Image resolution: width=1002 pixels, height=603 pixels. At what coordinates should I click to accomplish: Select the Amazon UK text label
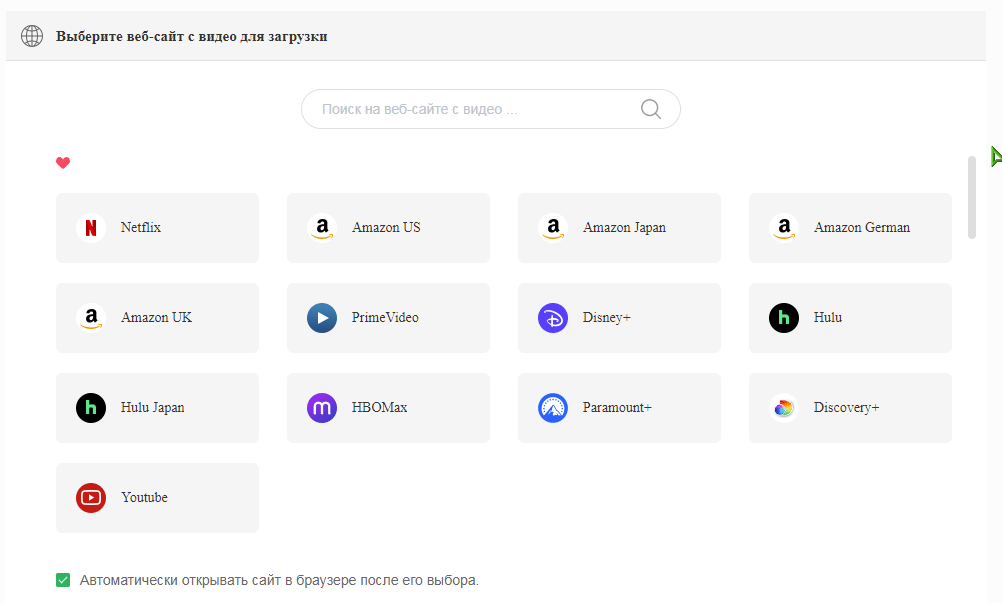coord(157,317)
